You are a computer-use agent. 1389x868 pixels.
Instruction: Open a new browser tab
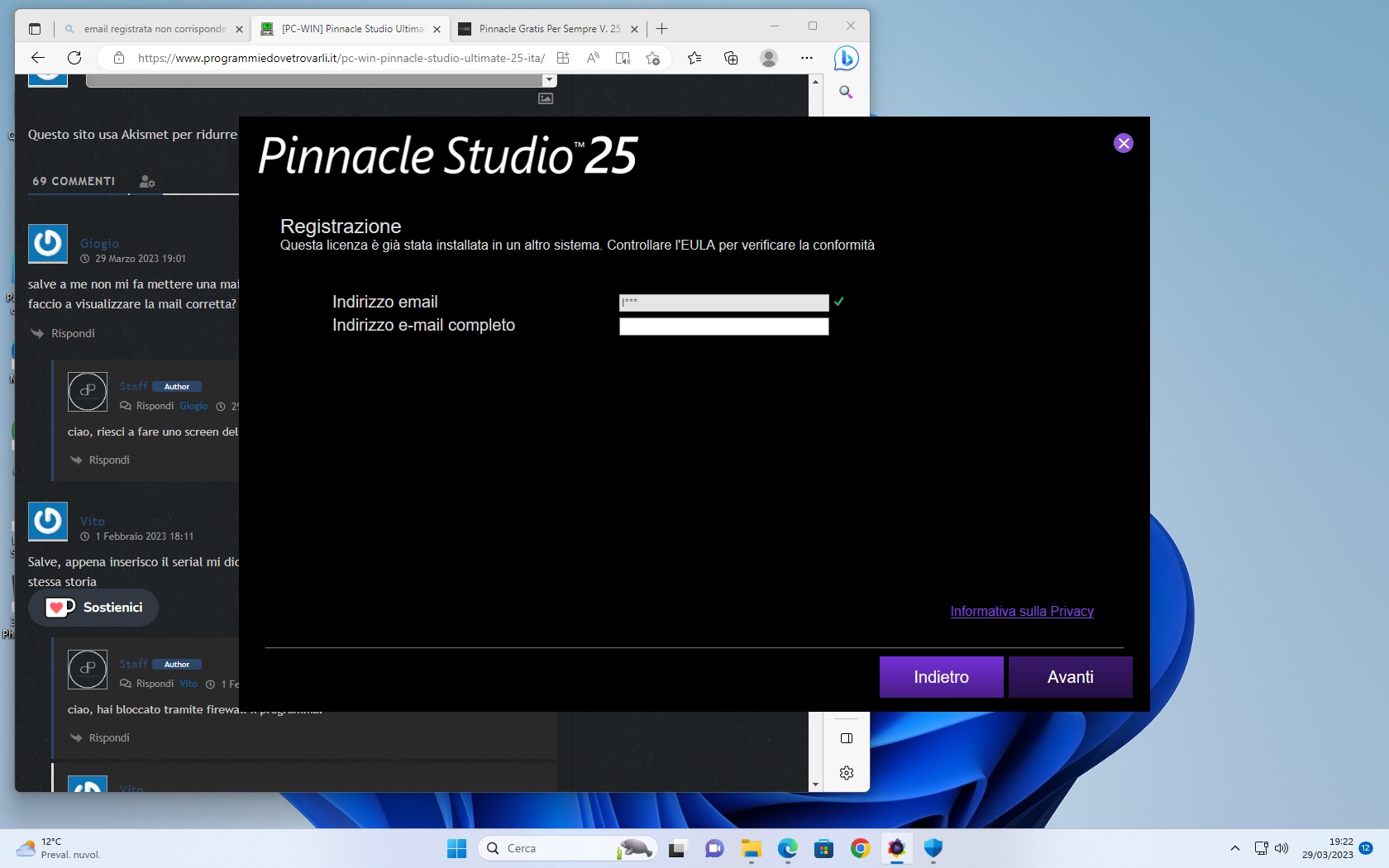coord(661,29)
